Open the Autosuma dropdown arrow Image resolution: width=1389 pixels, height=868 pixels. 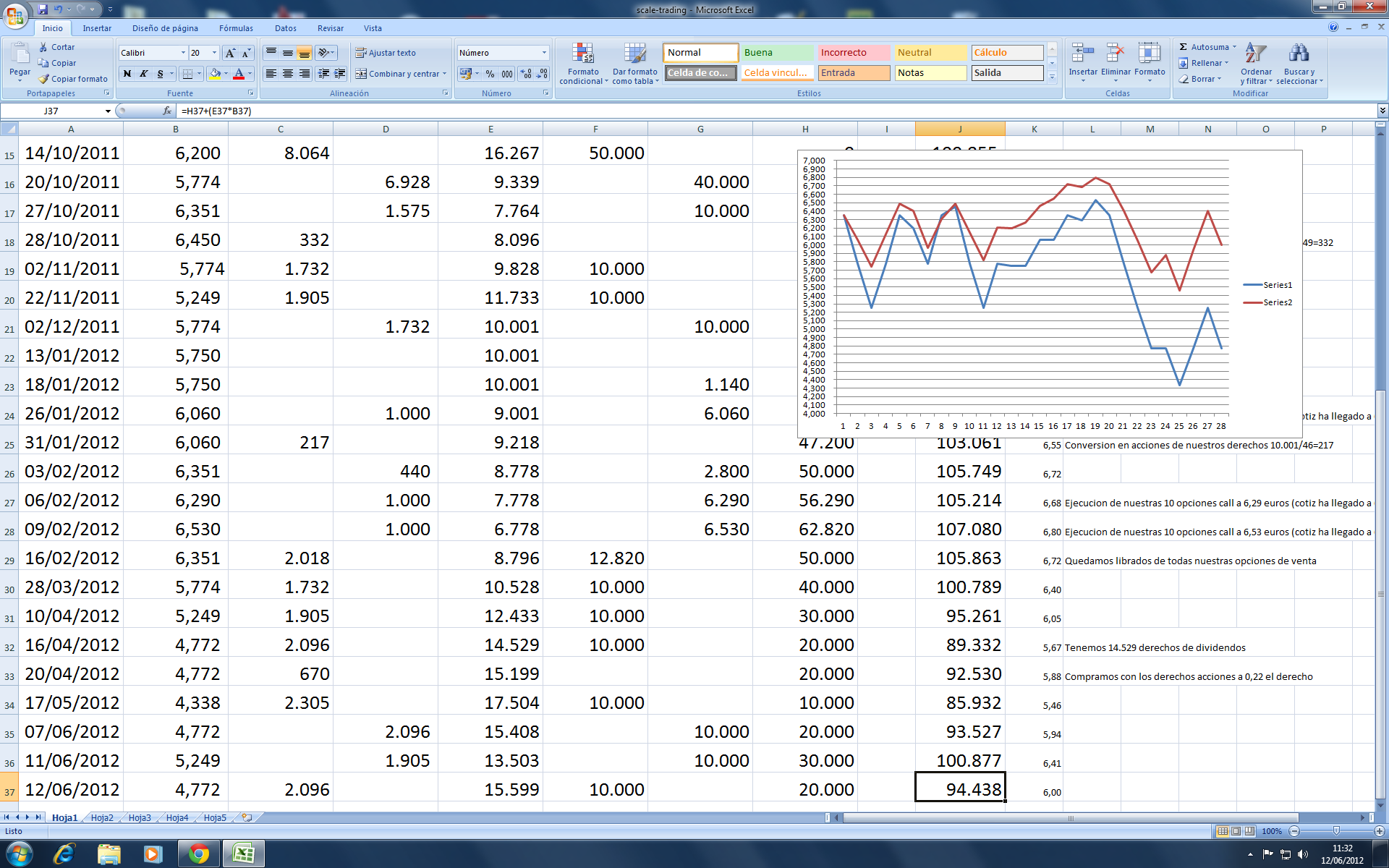[1235, 47]
